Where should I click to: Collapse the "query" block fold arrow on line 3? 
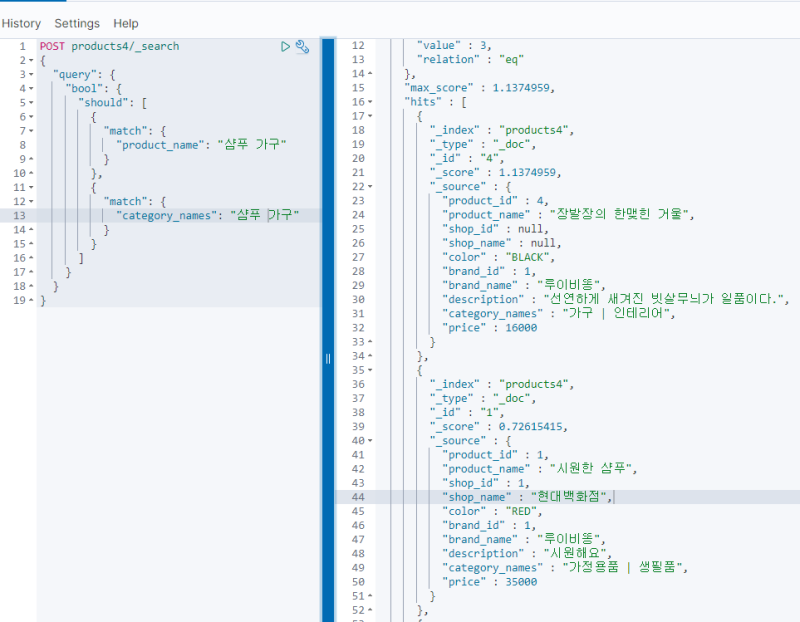31,74
